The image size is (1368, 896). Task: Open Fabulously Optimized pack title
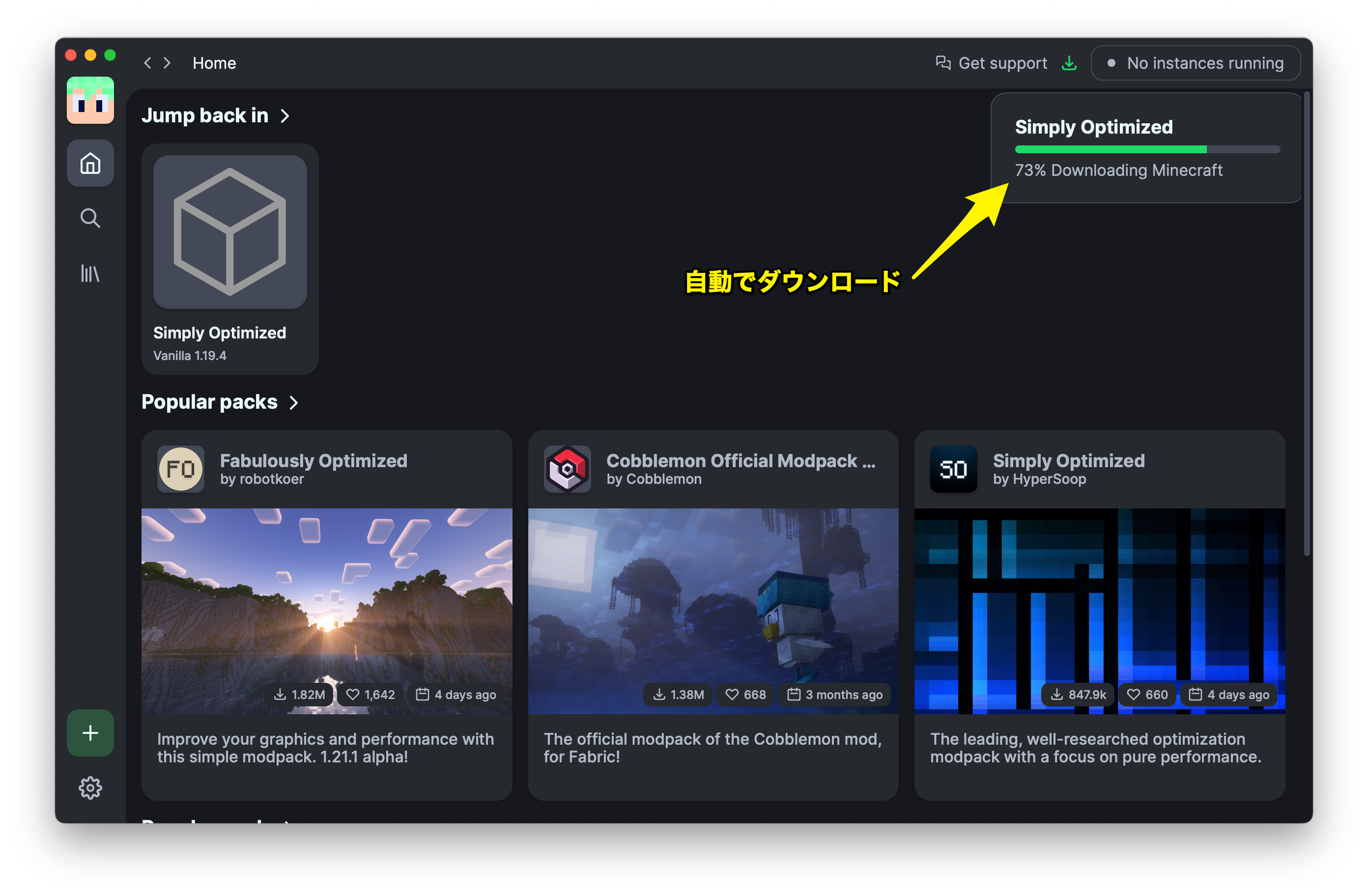314,460
